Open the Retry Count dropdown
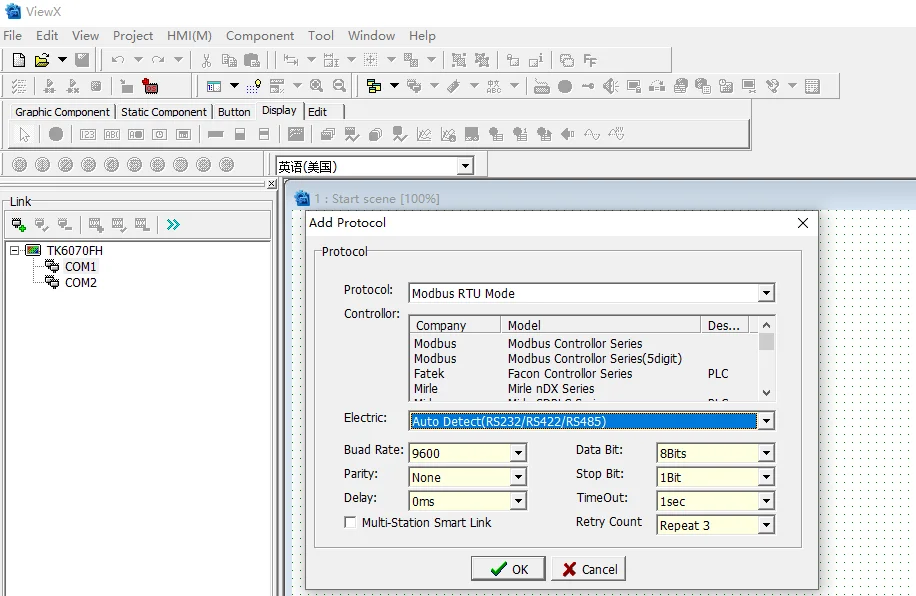Viewport: 916px width, 596px height. coord(765,525)
